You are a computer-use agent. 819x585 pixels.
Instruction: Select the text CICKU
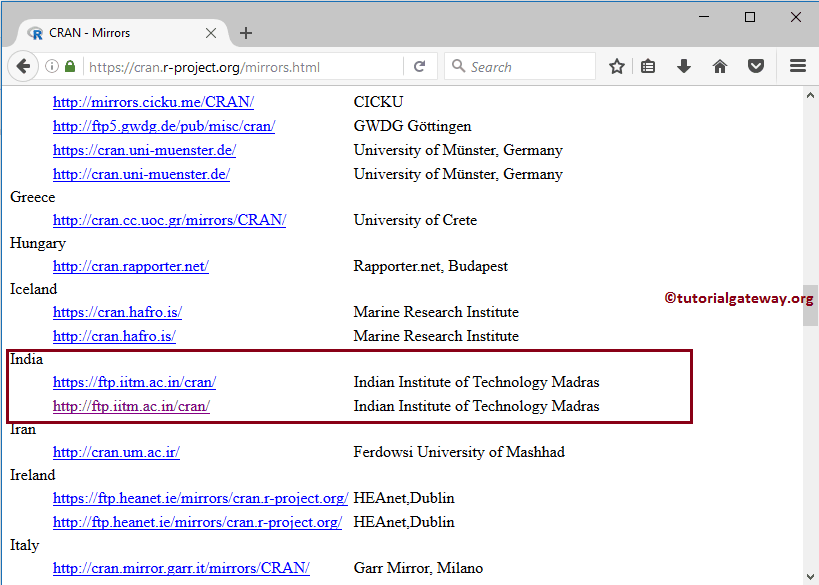coord(378,102)
